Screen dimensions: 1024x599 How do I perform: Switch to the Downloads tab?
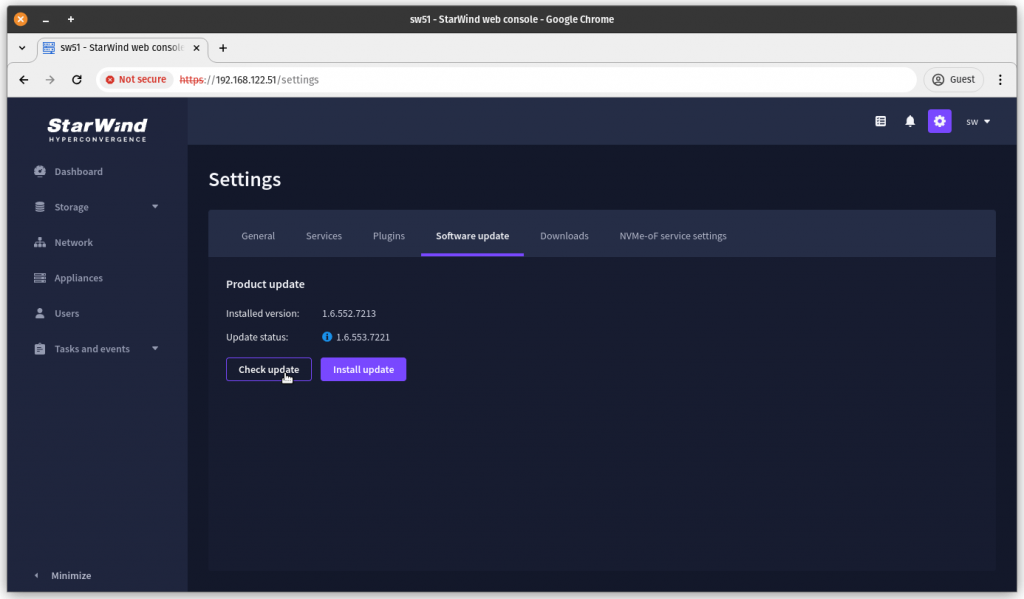point(564,236)
